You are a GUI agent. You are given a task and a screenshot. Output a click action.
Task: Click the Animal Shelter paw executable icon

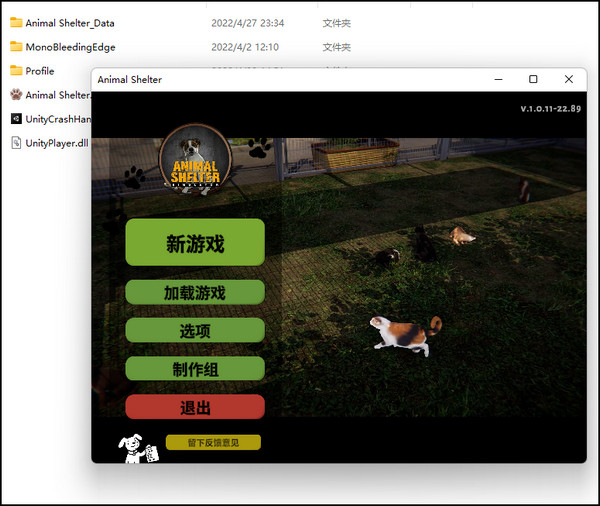16,95
